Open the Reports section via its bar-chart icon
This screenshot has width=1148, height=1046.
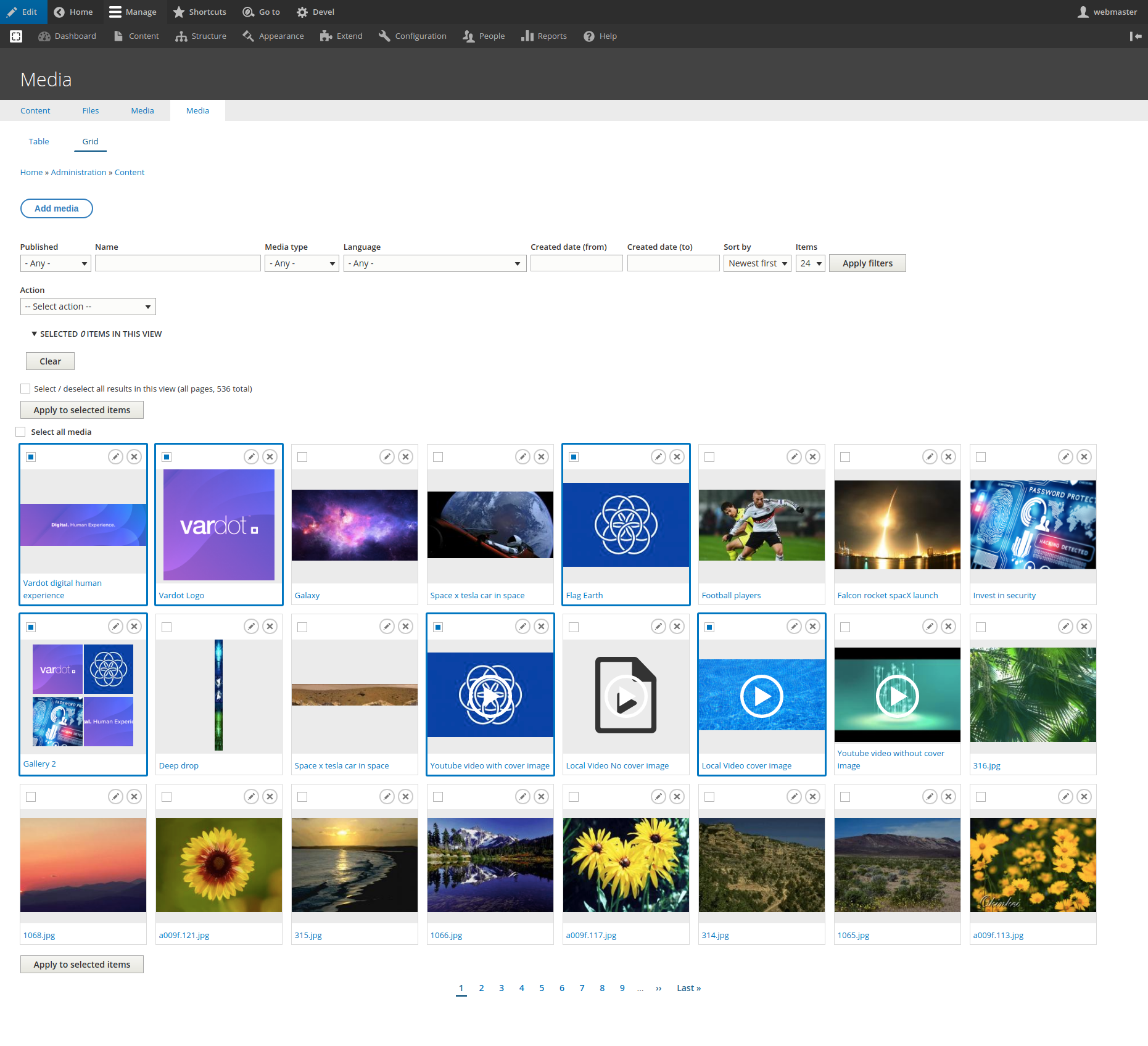coord(527,36)
